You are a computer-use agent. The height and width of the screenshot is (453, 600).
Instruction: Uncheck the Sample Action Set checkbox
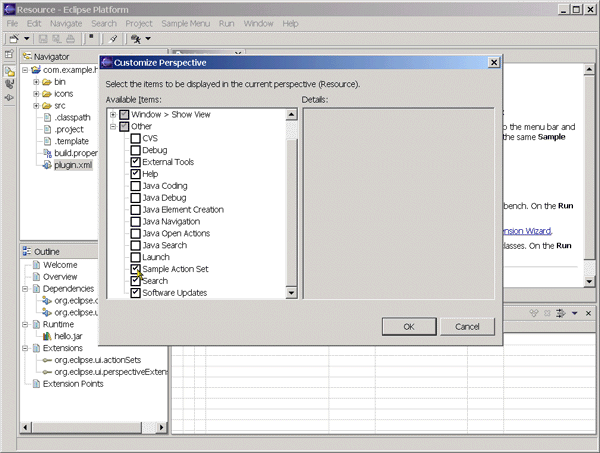135,269
